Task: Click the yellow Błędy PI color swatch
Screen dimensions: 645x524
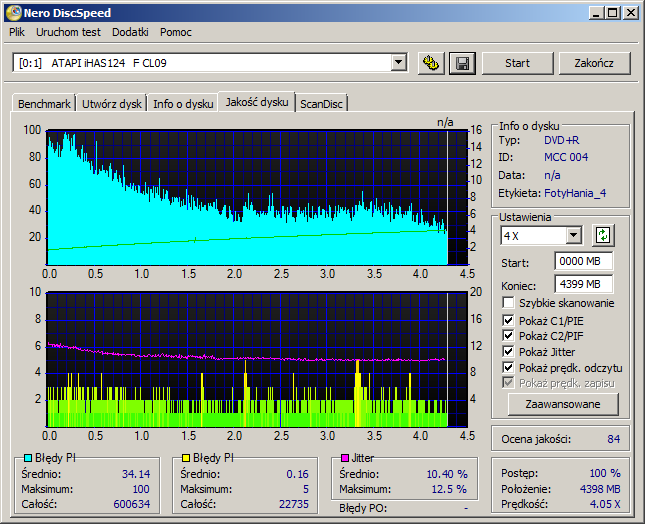Action: 186,458
